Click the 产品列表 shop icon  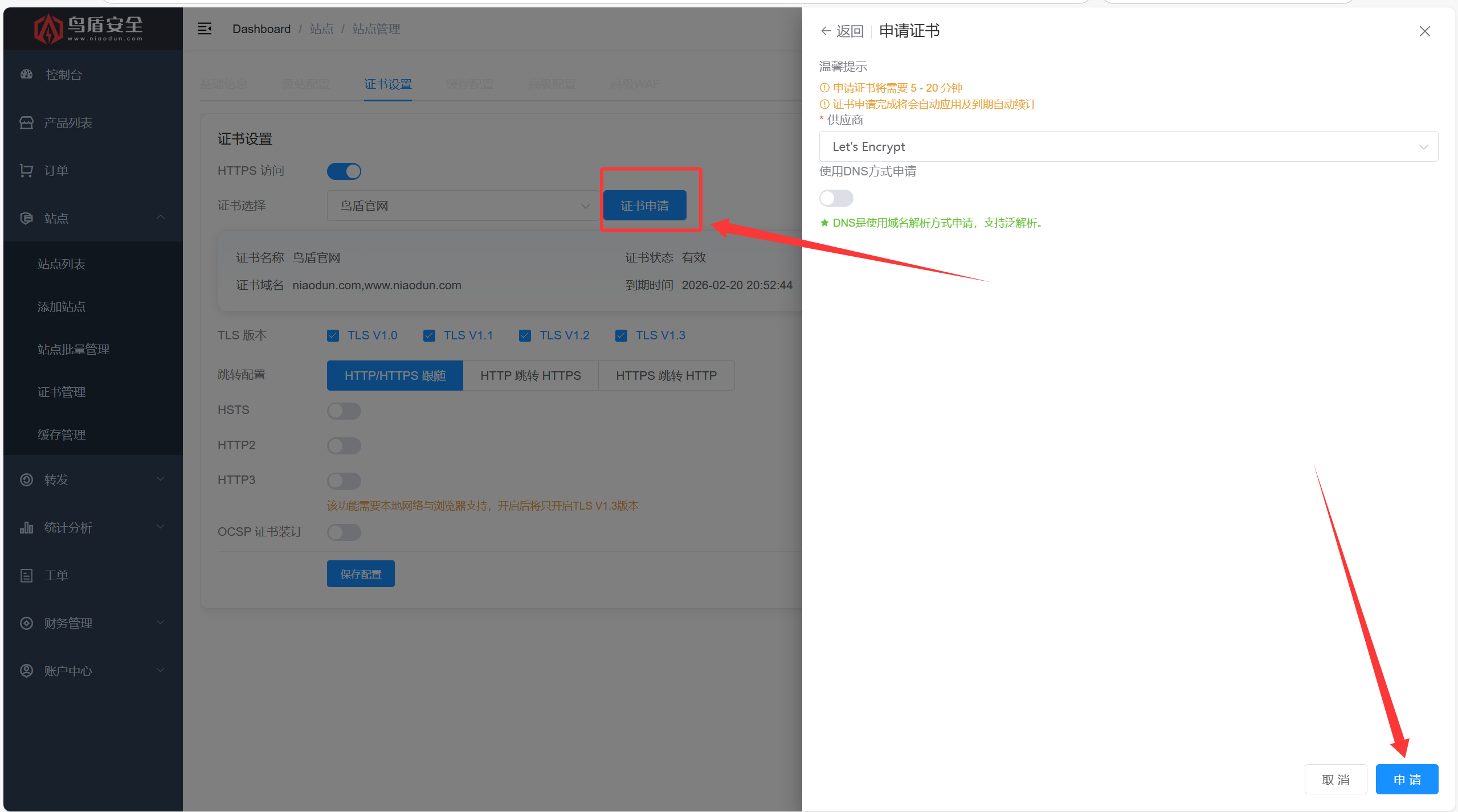coord(27,122)
